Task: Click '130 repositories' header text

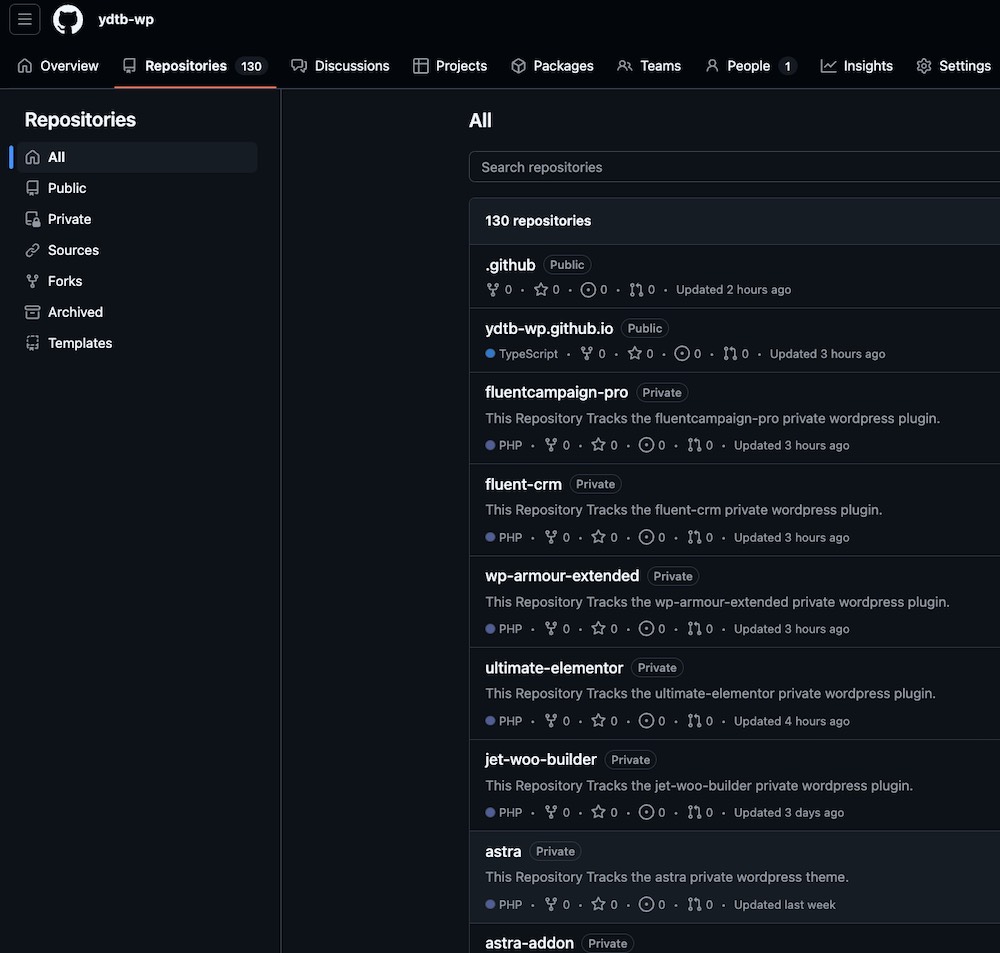Action: [538, 221]
